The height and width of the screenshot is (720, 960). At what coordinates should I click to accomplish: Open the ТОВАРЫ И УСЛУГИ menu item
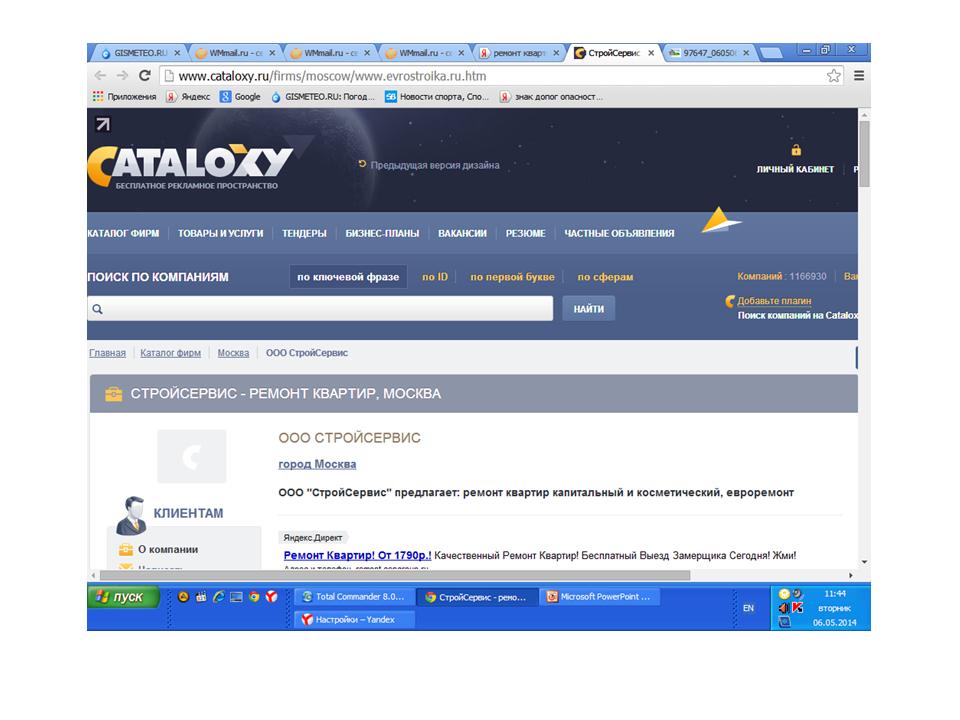[x=220, y=233]
